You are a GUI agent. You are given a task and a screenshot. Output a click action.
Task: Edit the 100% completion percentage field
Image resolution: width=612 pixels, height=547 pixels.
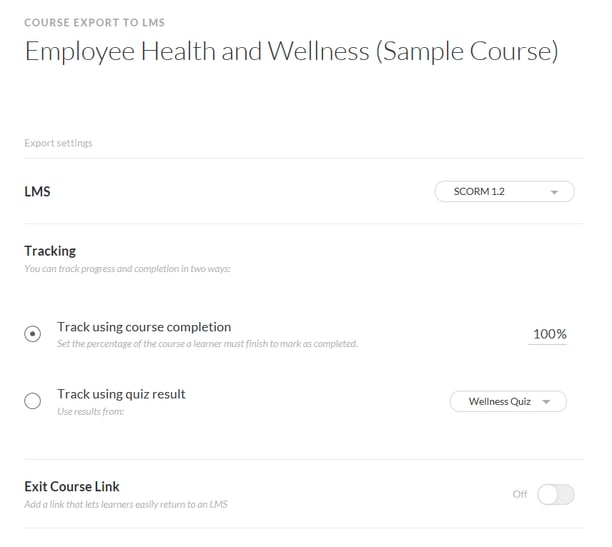click(x=550, y=334)
